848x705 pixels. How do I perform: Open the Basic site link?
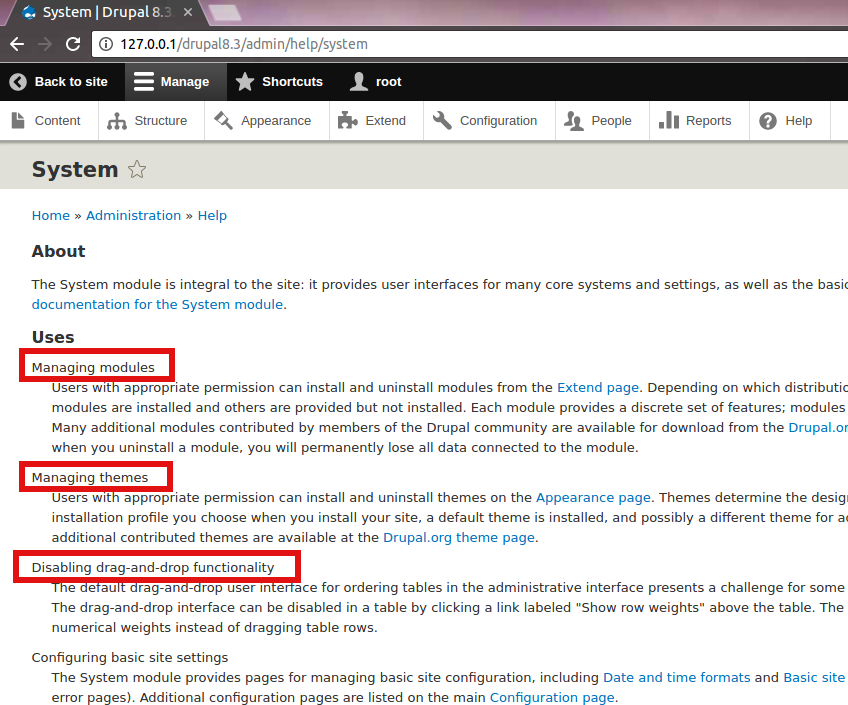tap(814, 677)
